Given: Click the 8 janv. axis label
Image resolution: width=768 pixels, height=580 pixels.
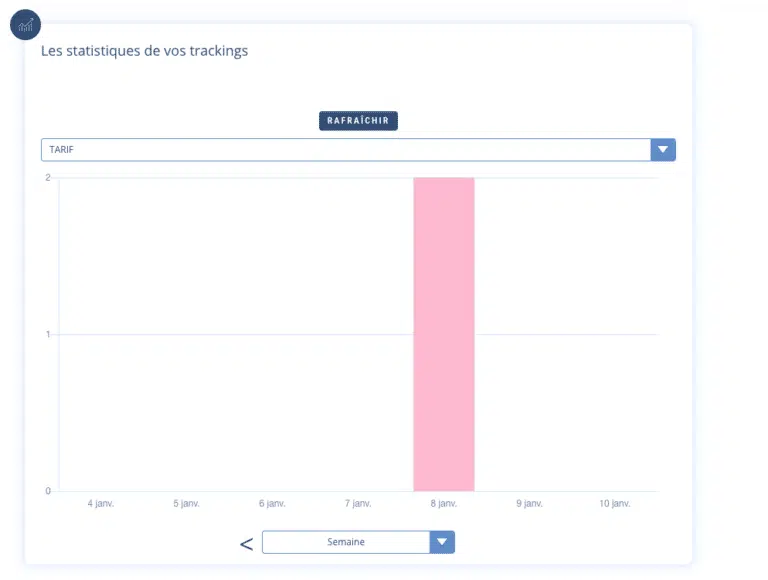Looking at the screenshot, I should tap(444, 504).
